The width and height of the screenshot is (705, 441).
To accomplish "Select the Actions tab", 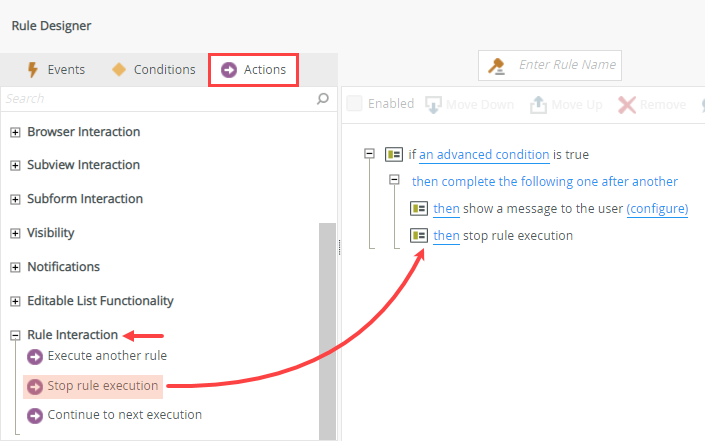I will (254, 70).
